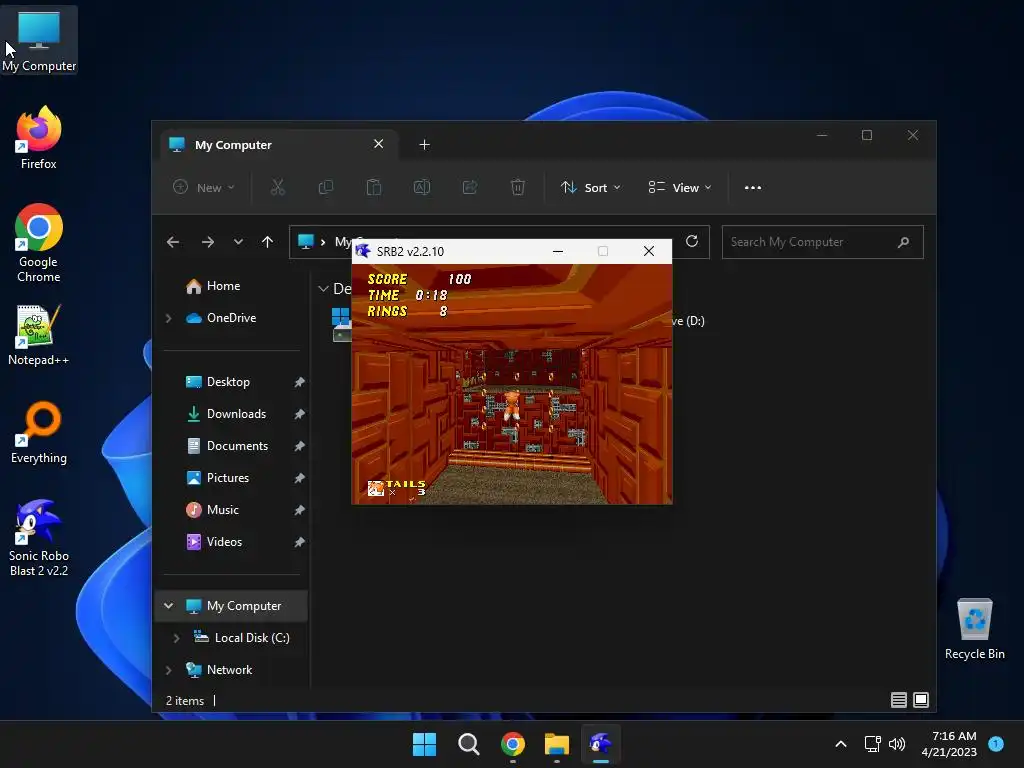
Task: Expand OneDrive in navigation pane
Action: point(168,318)
